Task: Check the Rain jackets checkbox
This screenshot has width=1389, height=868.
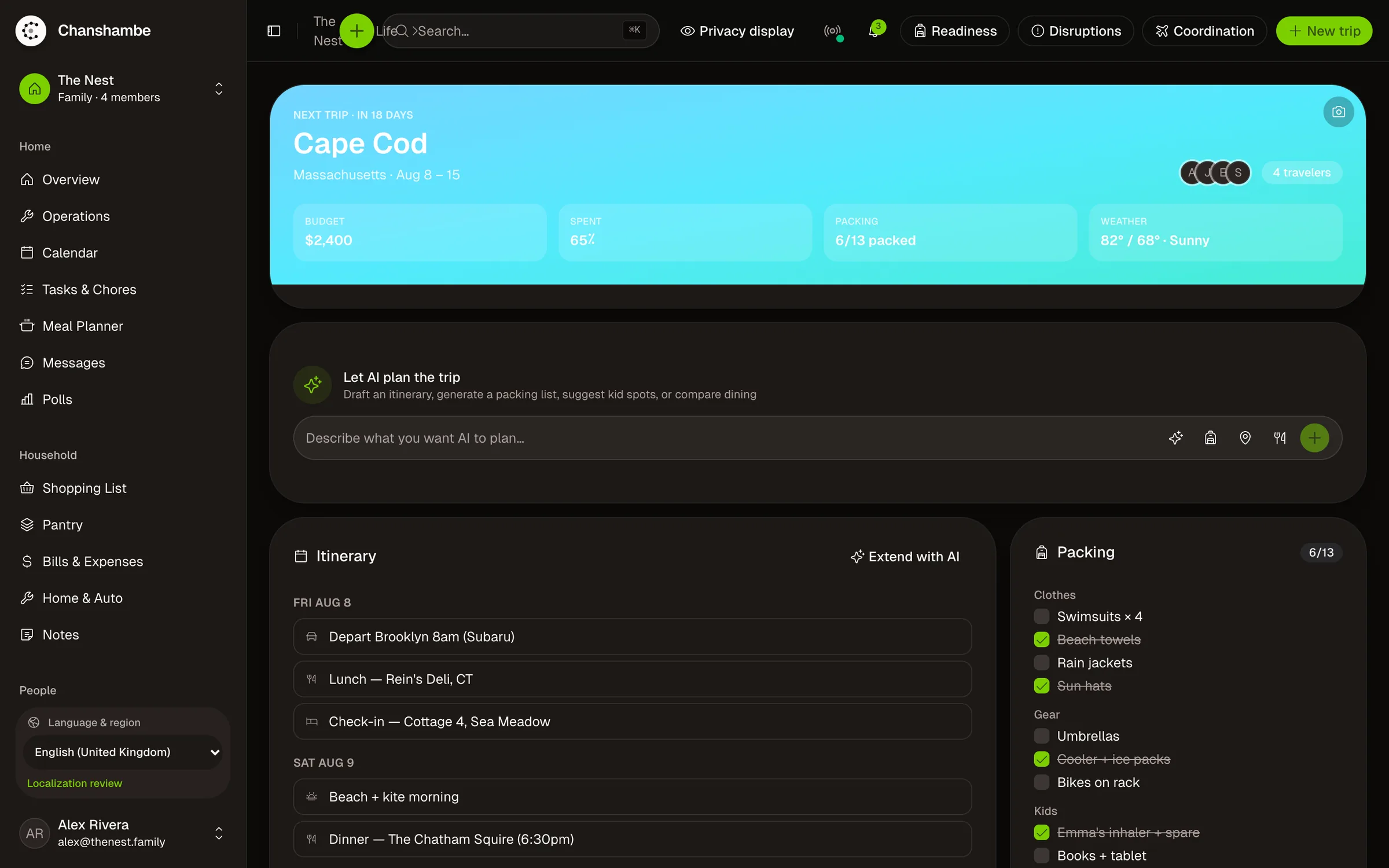Action: [1041, 663]
